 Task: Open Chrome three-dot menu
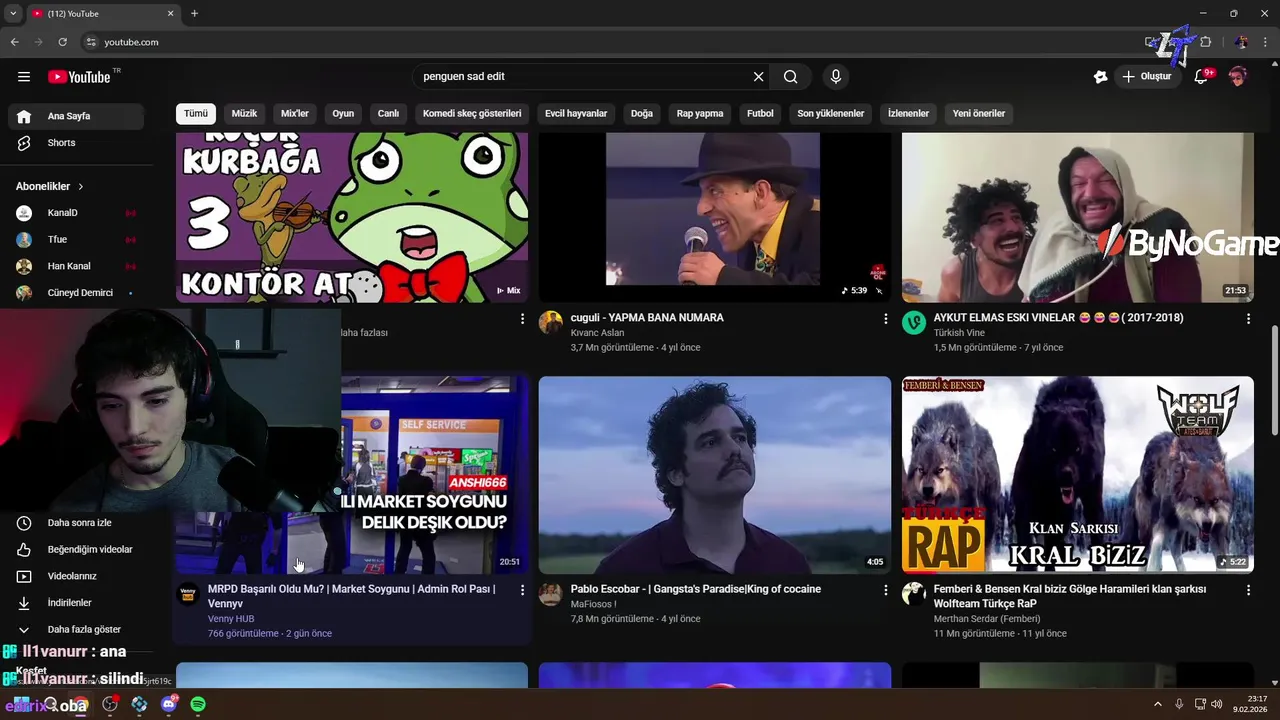pyautogui.click(x=1264, y=42)
